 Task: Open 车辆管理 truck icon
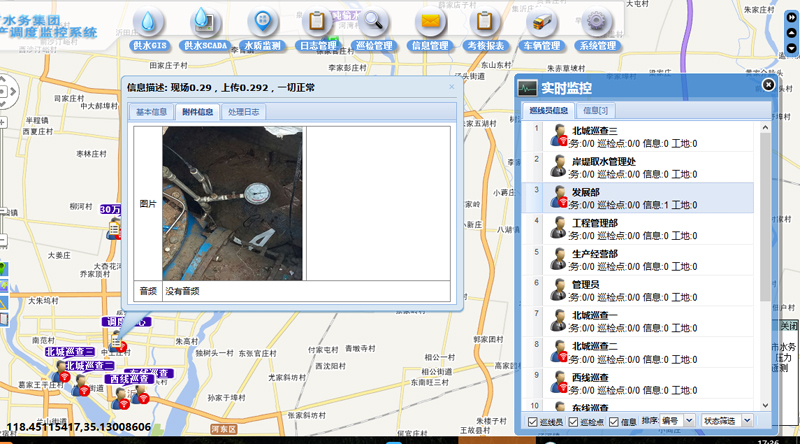coord(541,22)
